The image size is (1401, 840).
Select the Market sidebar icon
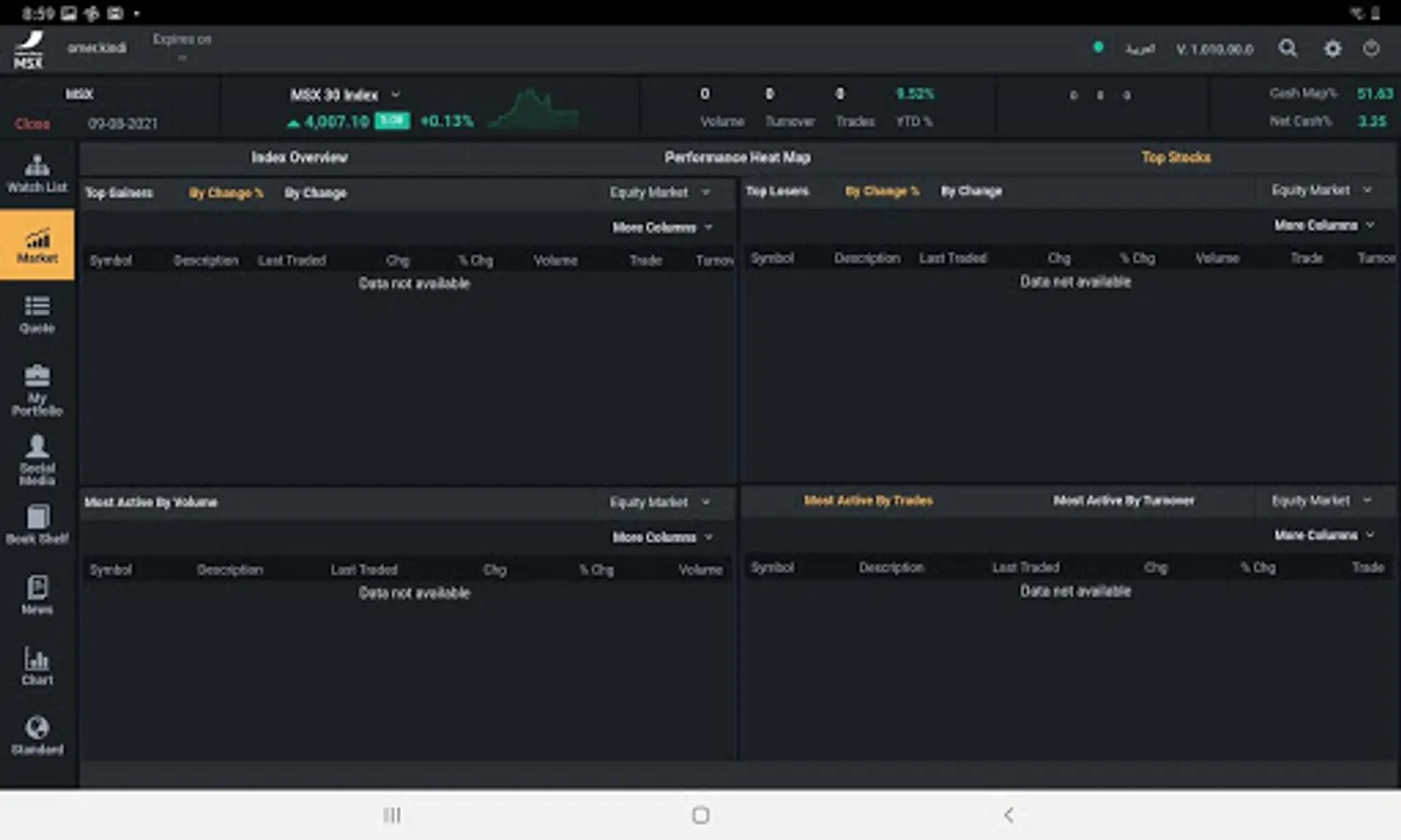[37, 245]
